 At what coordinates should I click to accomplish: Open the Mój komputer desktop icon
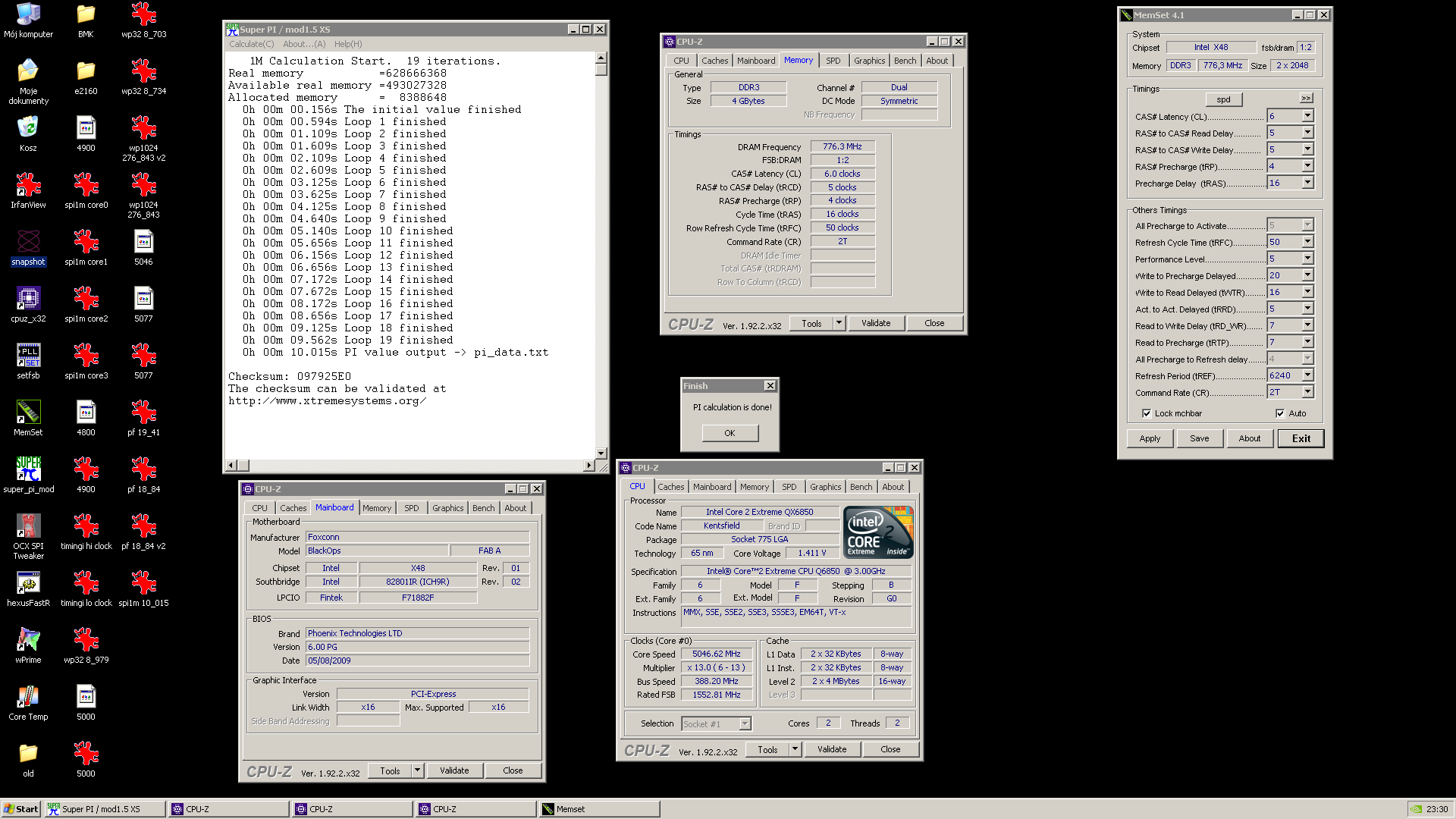tap(28, 20)
